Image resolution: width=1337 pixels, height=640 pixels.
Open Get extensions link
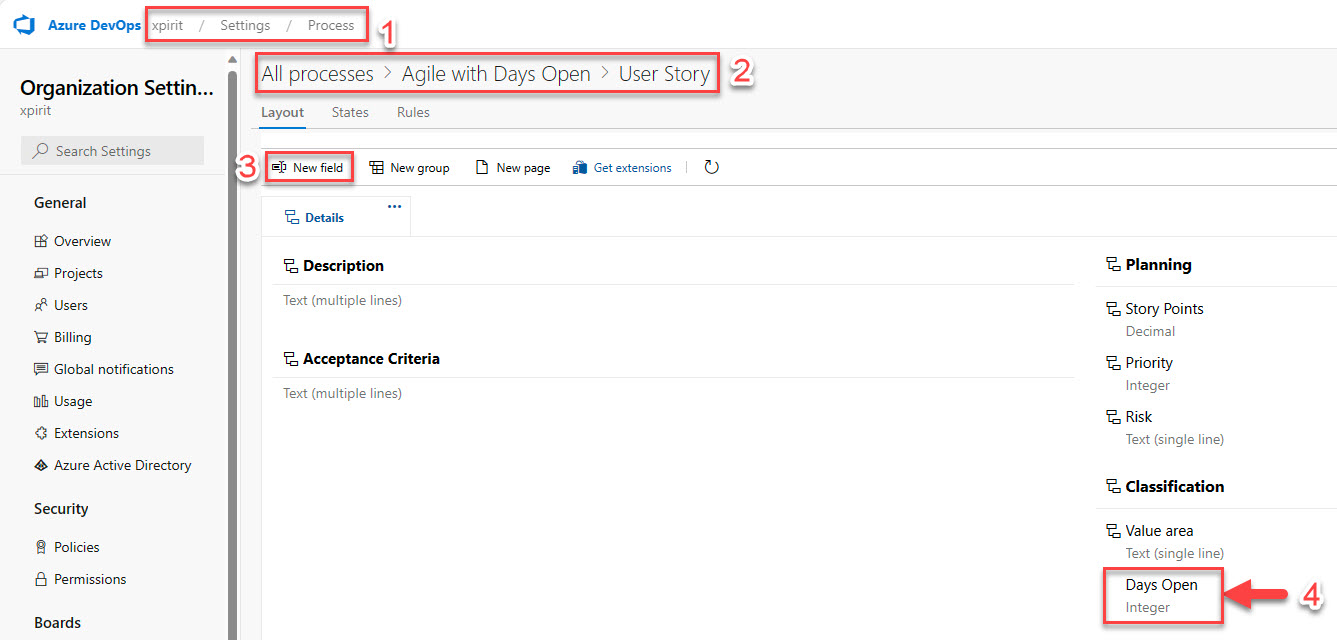click(x=622, y=168)
